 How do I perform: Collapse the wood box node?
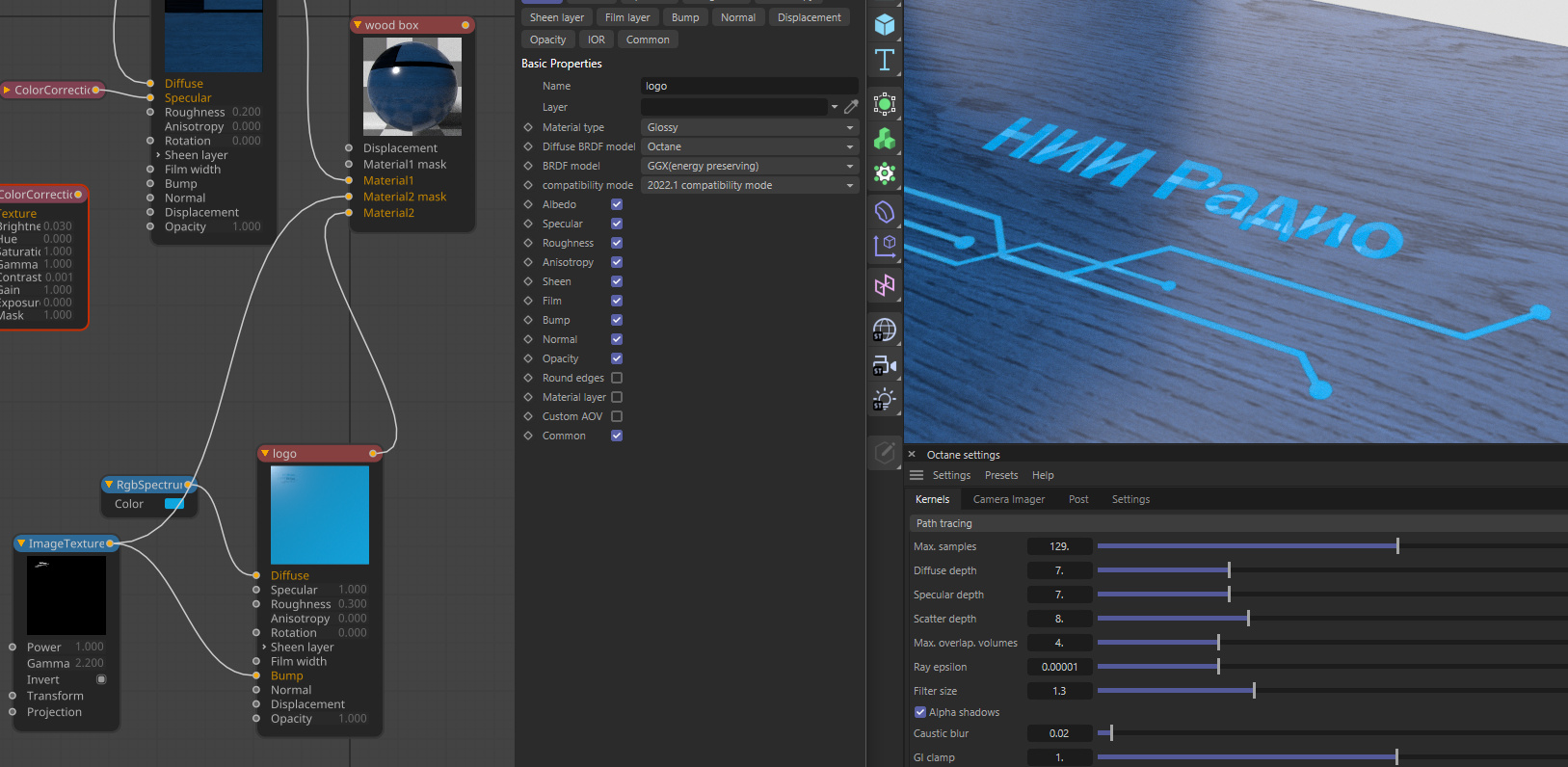pos(358,25)
